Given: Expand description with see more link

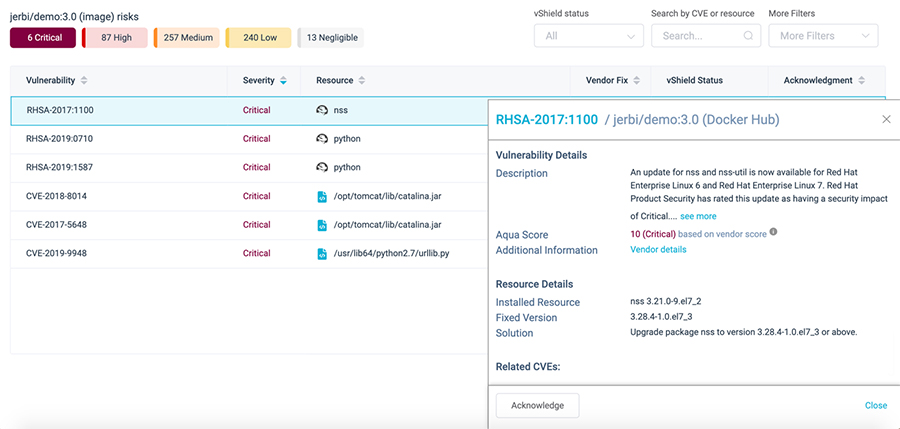Looking at the screenshot, I should coord(698,217).
